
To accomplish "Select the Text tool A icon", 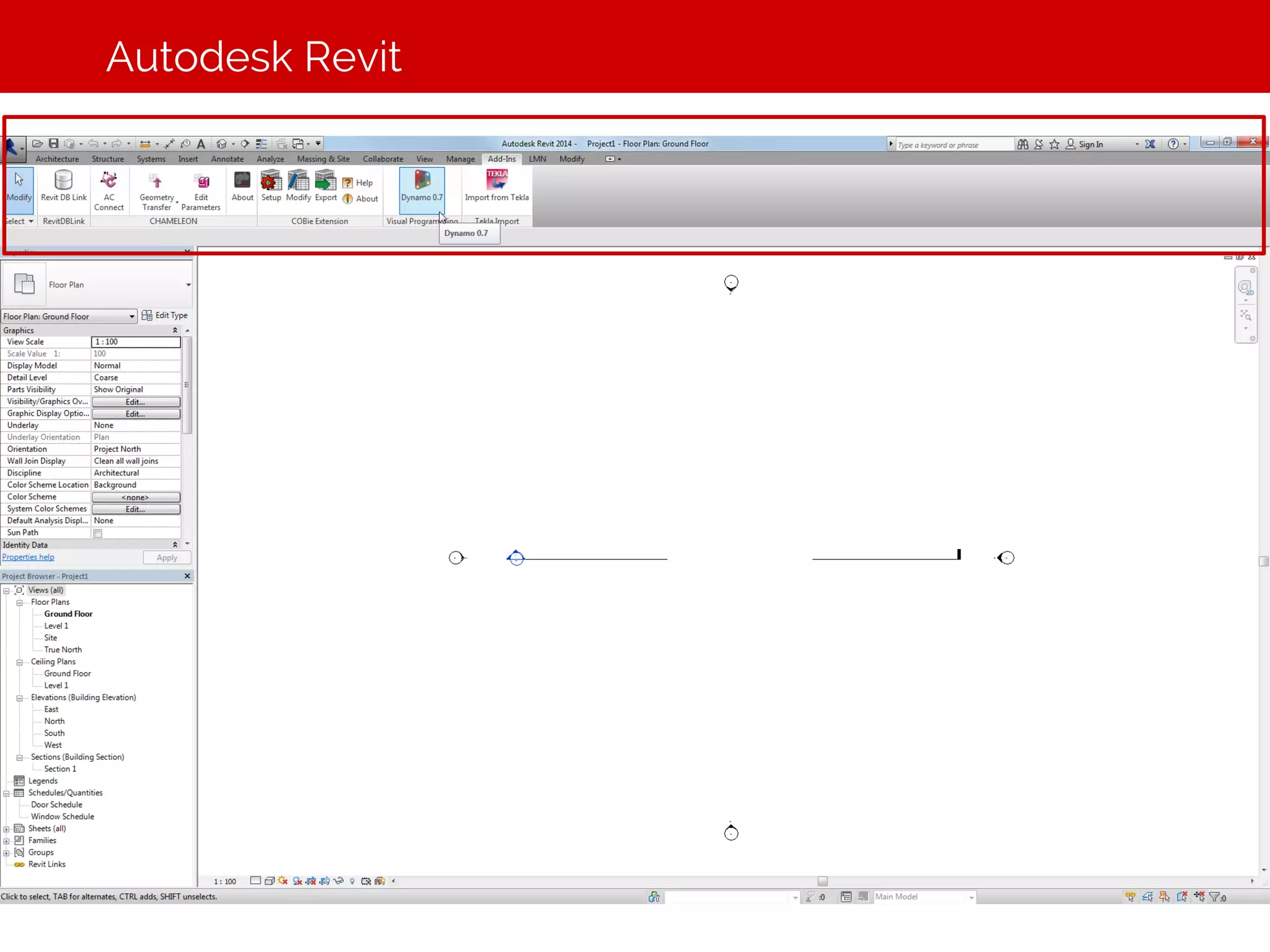I will (201, 144).
